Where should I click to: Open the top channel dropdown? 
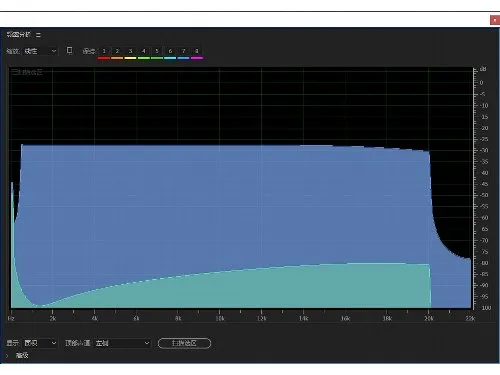(x=122, y=343)
